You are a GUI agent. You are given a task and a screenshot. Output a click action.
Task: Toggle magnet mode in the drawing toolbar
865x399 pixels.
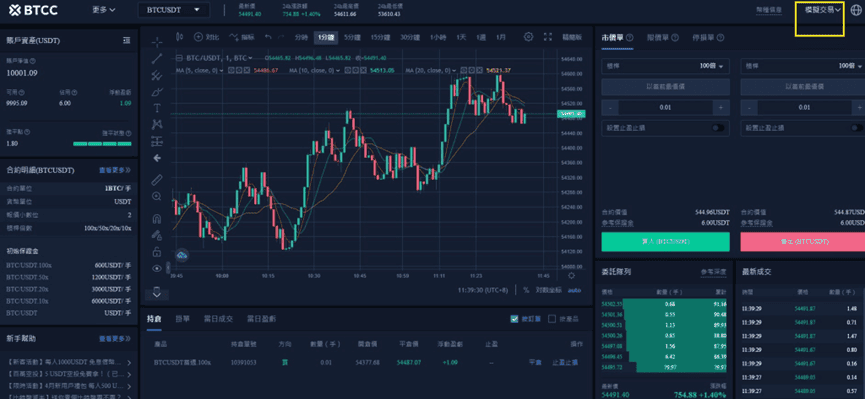[157, 218]
